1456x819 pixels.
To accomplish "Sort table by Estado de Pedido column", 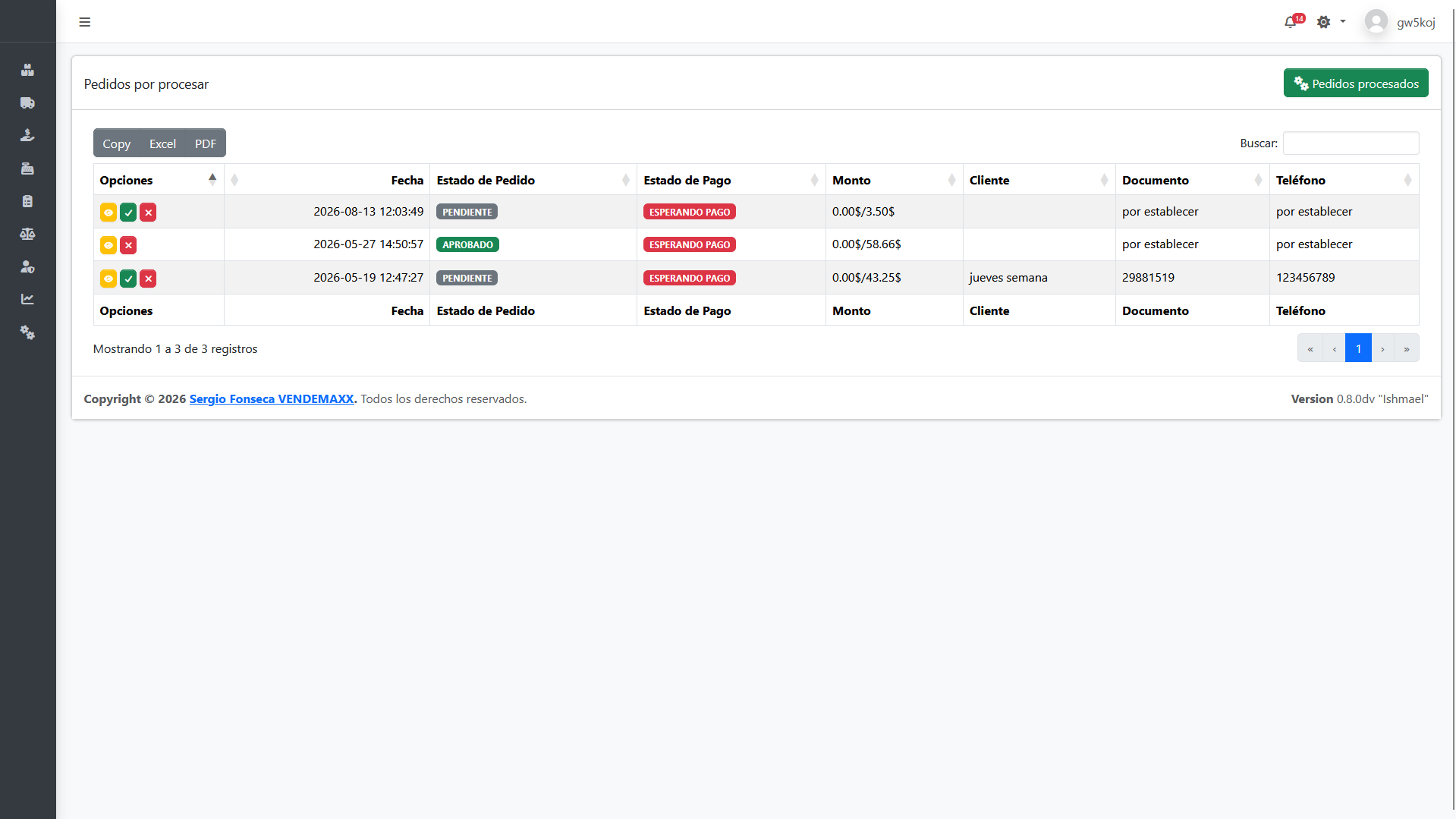I will [x=533, y=180].
